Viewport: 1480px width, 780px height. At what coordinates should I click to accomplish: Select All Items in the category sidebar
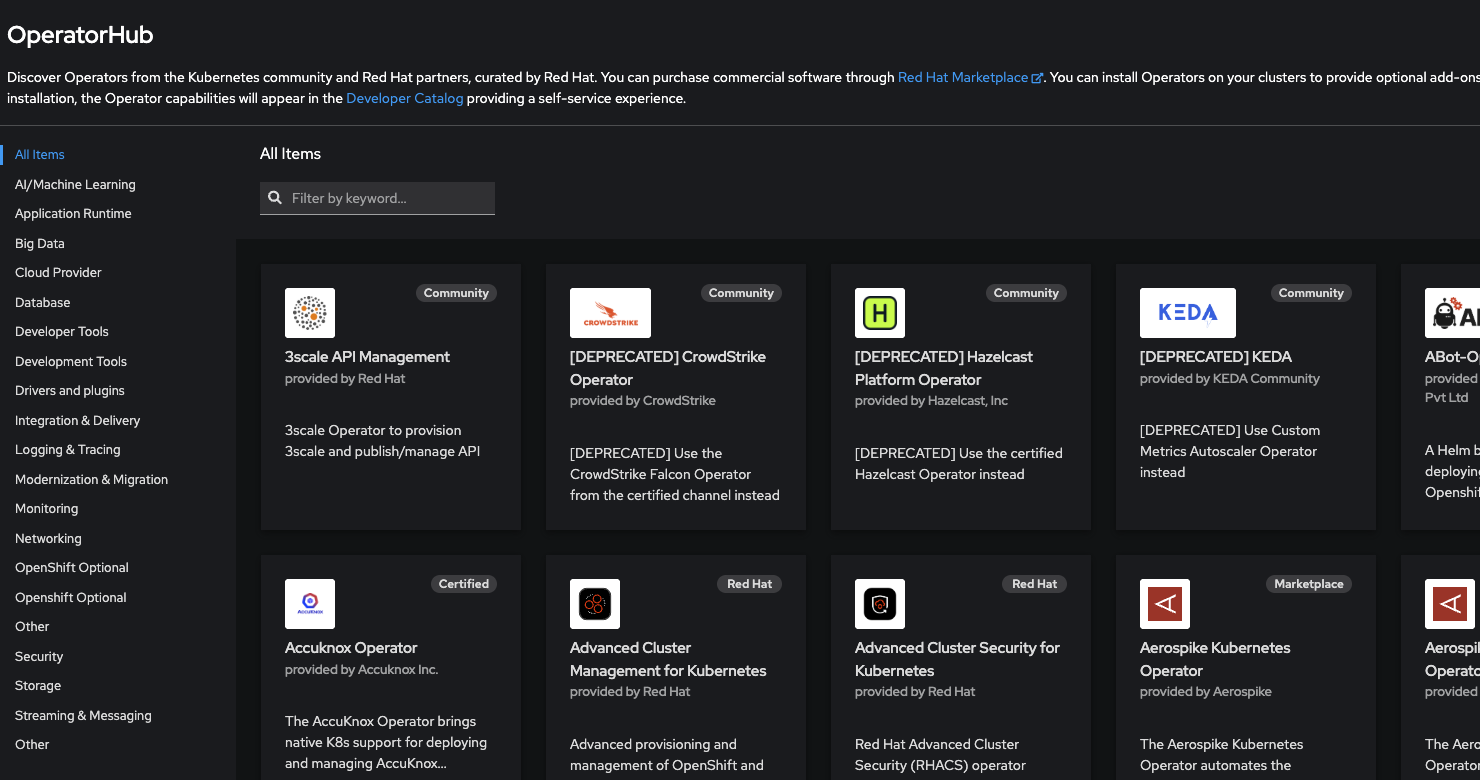pyautogui.click(x=40, y=155)
